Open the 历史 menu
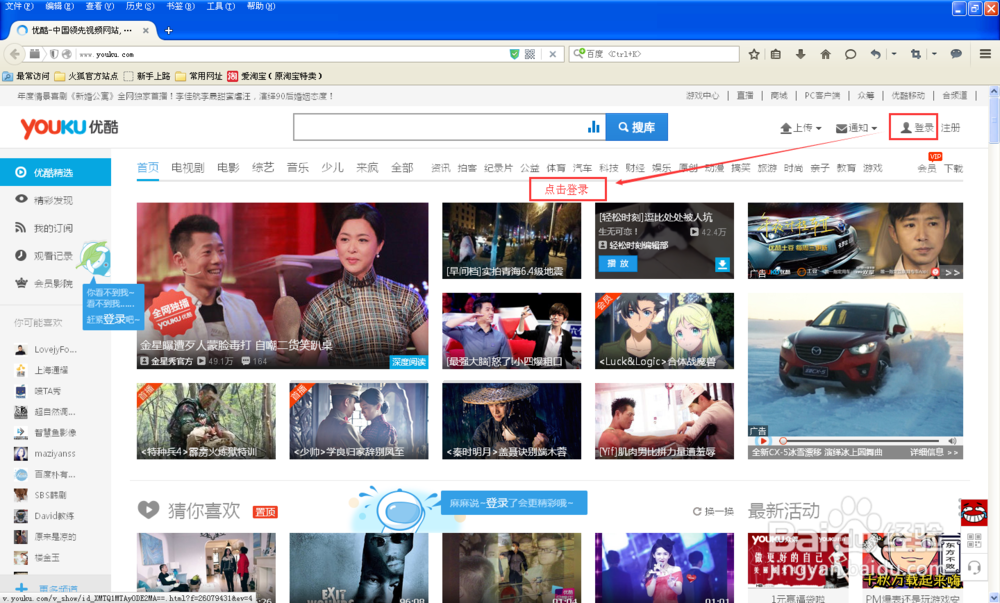Viewport: 1000px width, 603px height. click(140, 6)
